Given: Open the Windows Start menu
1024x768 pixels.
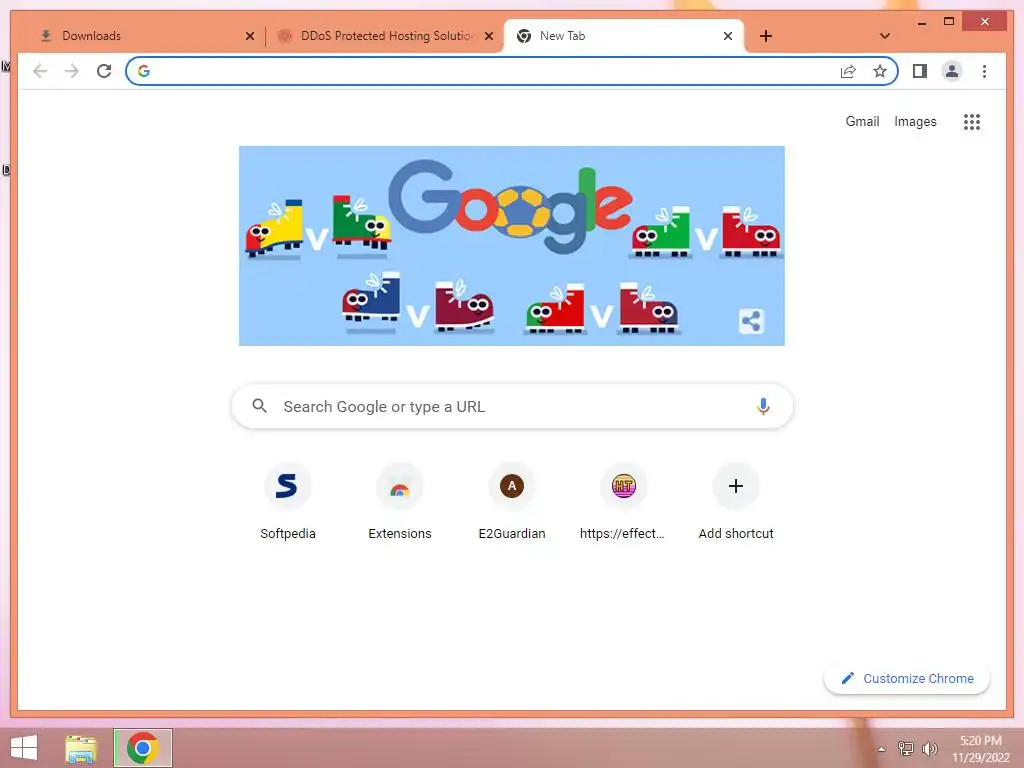Looking at the screenshot, I should (x=24, y=748).
